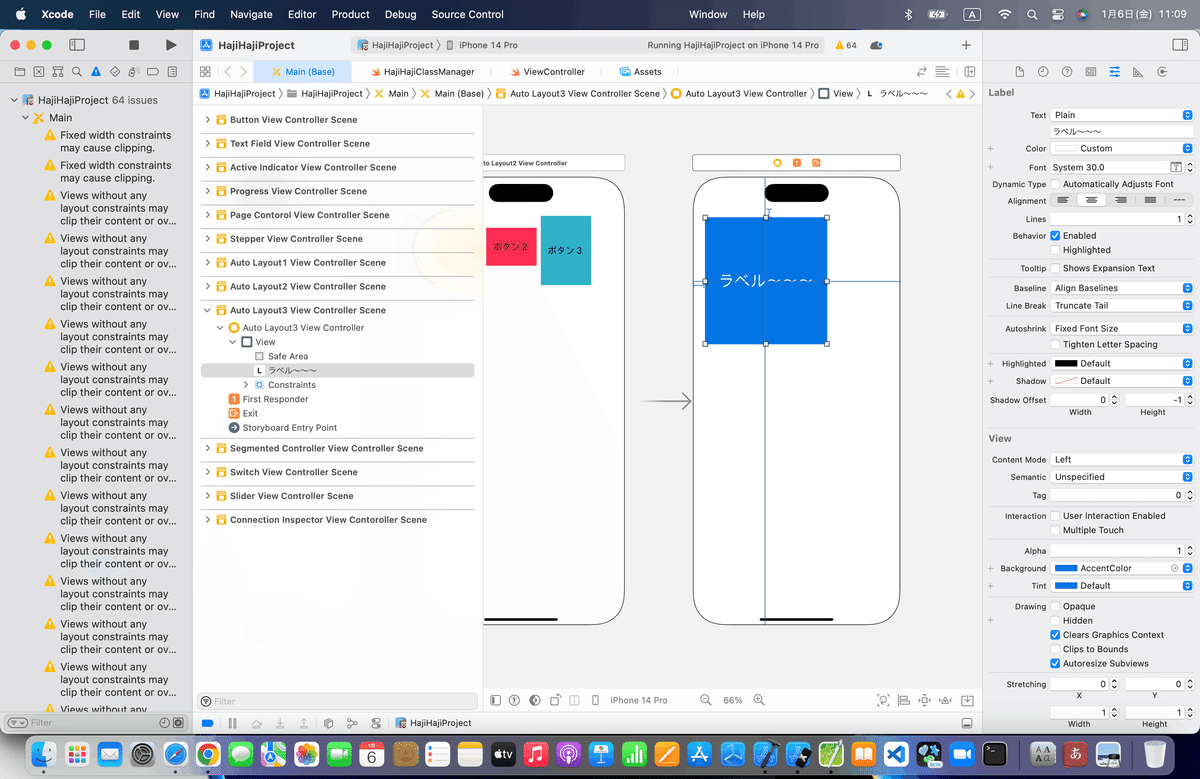Open the library plus button
Viewport: 1200px width, 779px height.
pos(965,45)
